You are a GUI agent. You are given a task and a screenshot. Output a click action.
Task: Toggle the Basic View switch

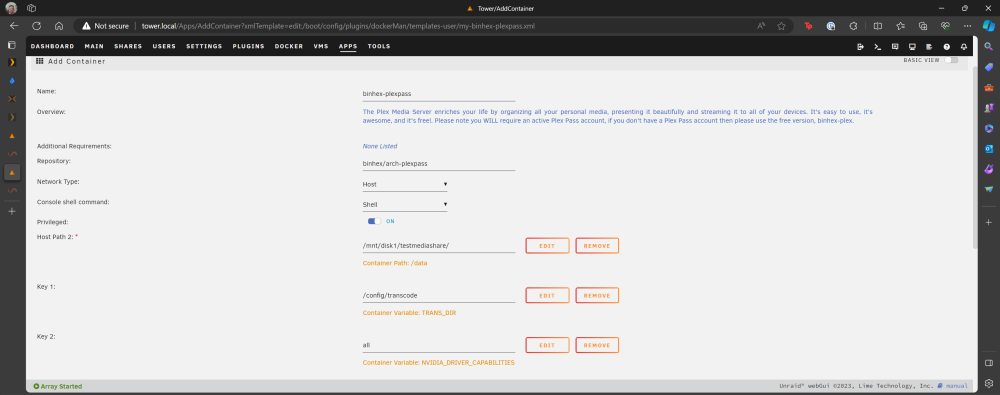pos(951,60)
